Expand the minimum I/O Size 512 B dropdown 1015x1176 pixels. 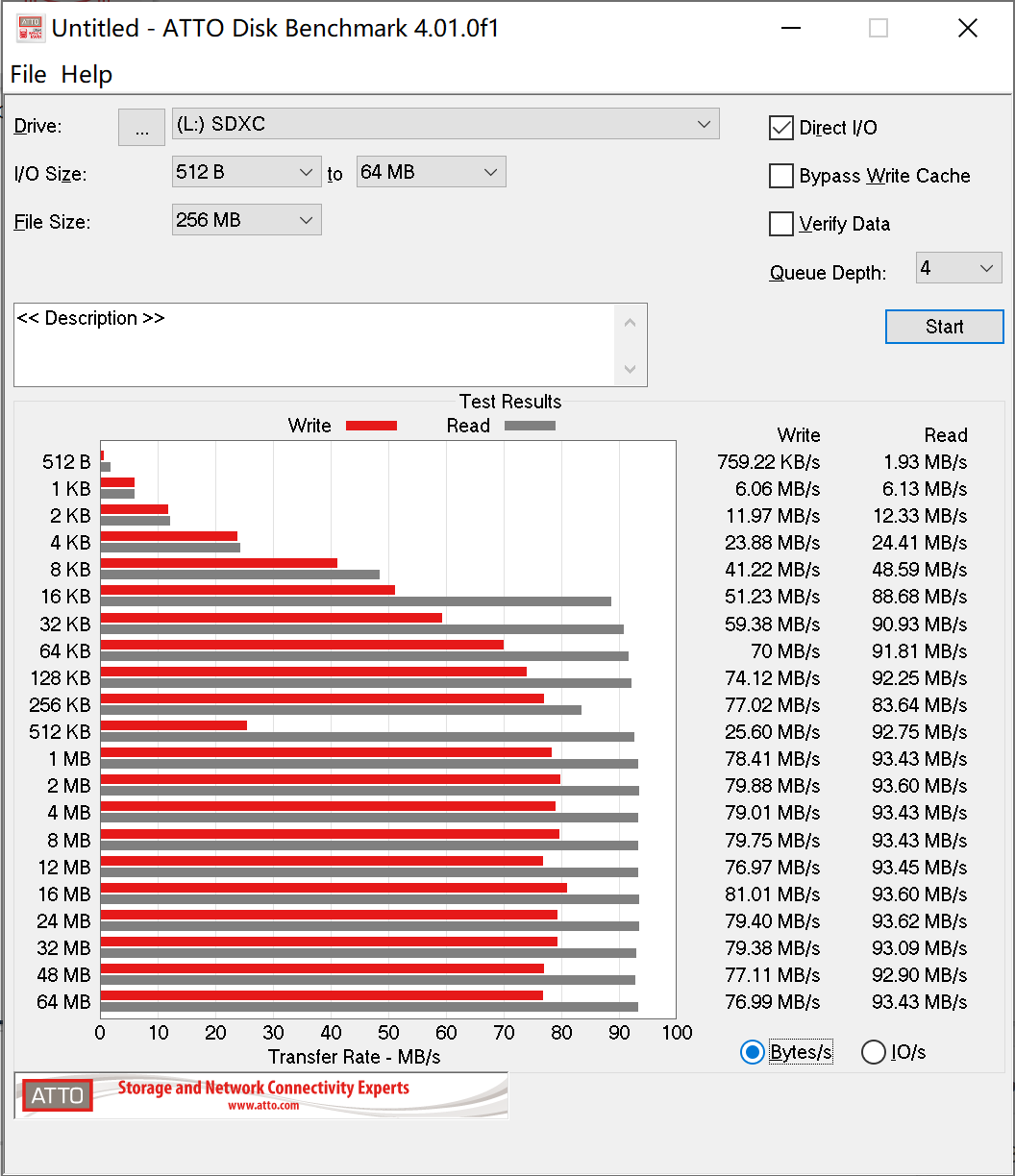click(246, 172)
